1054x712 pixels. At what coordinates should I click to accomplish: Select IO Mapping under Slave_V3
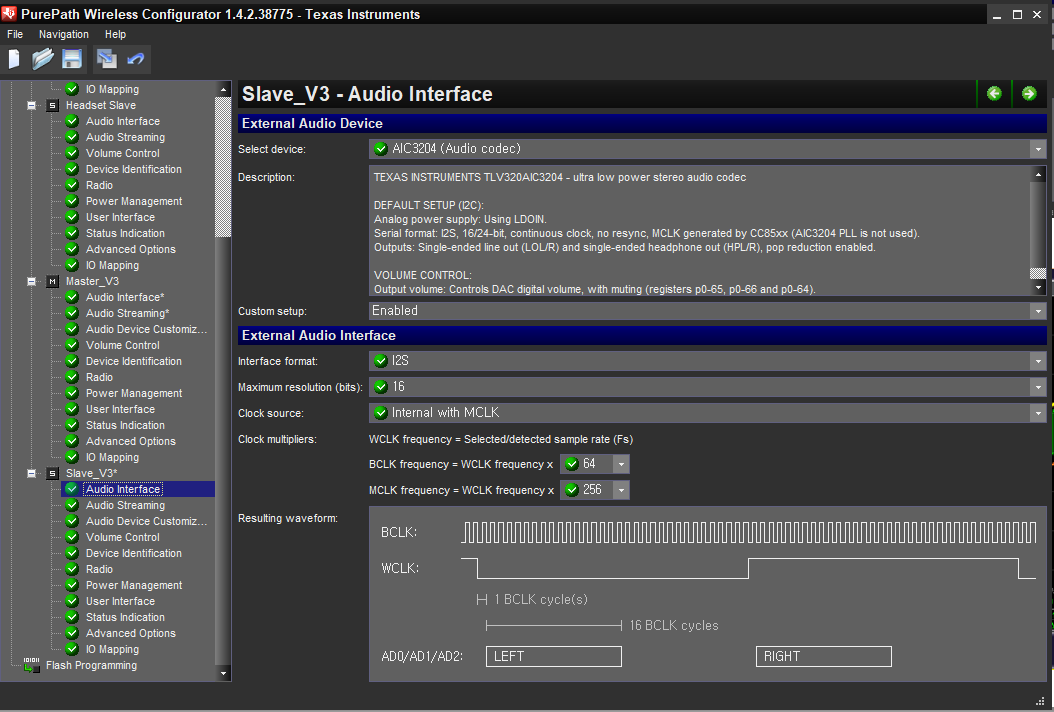pyautogui.click(x=112, y=649)
